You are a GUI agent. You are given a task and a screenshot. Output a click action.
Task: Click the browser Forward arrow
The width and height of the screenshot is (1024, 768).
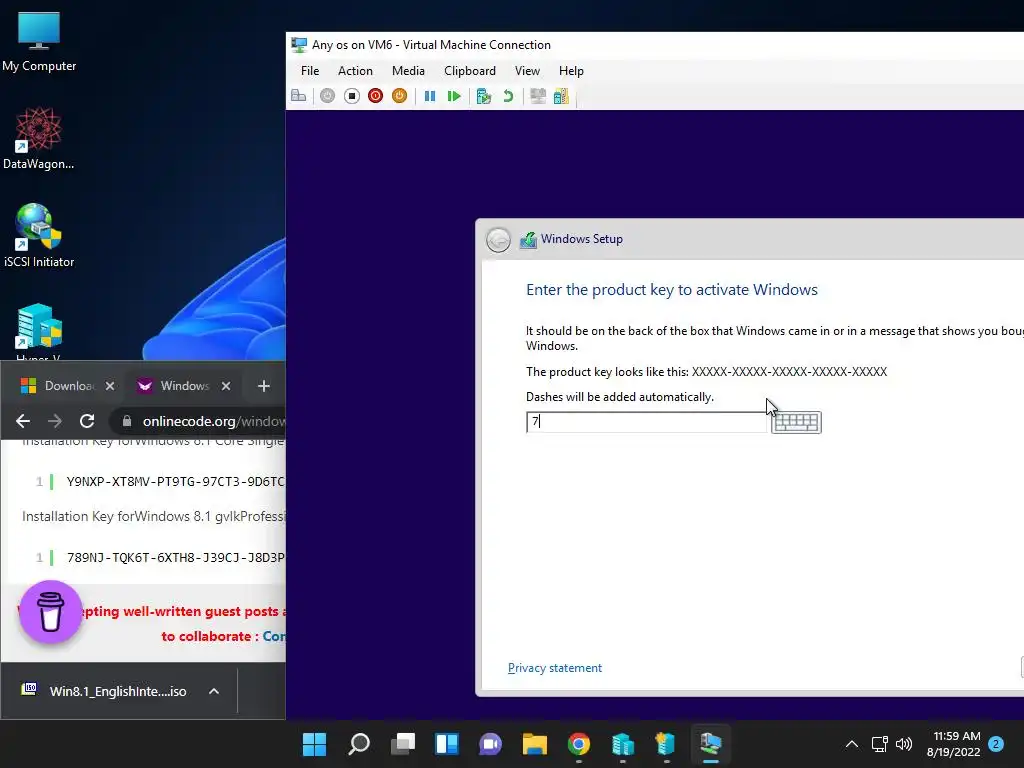pyautogui.click(x=55, y=421)
